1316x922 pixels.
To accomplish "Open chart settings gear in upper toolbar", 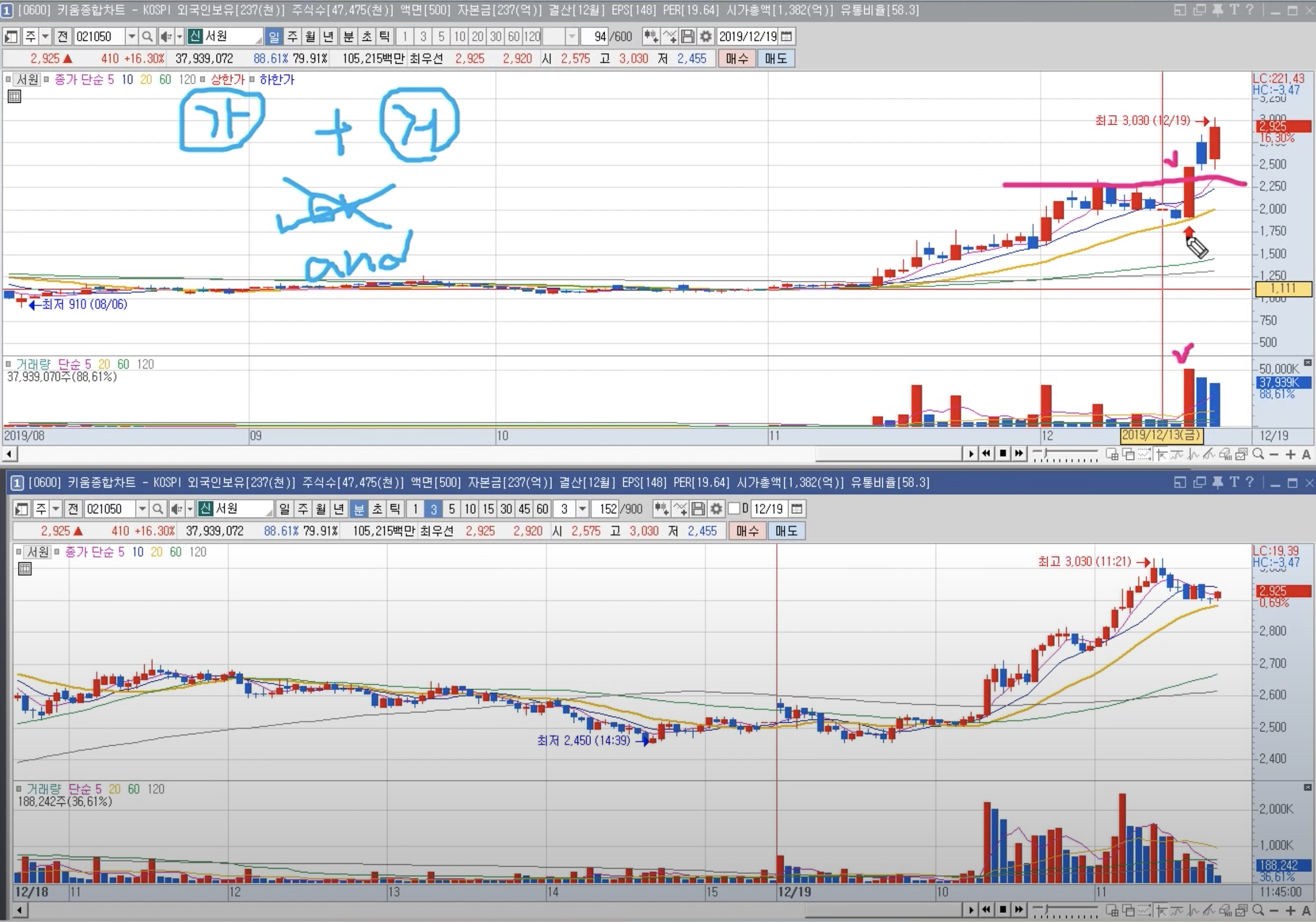I will click(705, 36).
